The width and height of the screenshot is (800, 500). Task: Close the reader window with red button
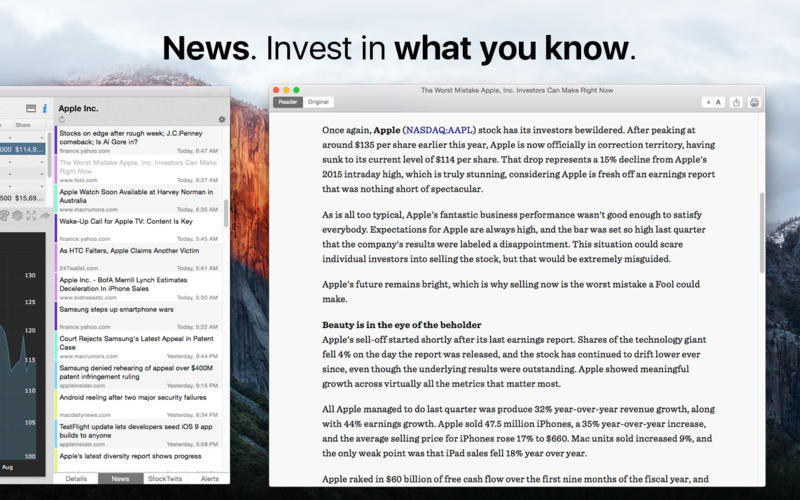276,90
